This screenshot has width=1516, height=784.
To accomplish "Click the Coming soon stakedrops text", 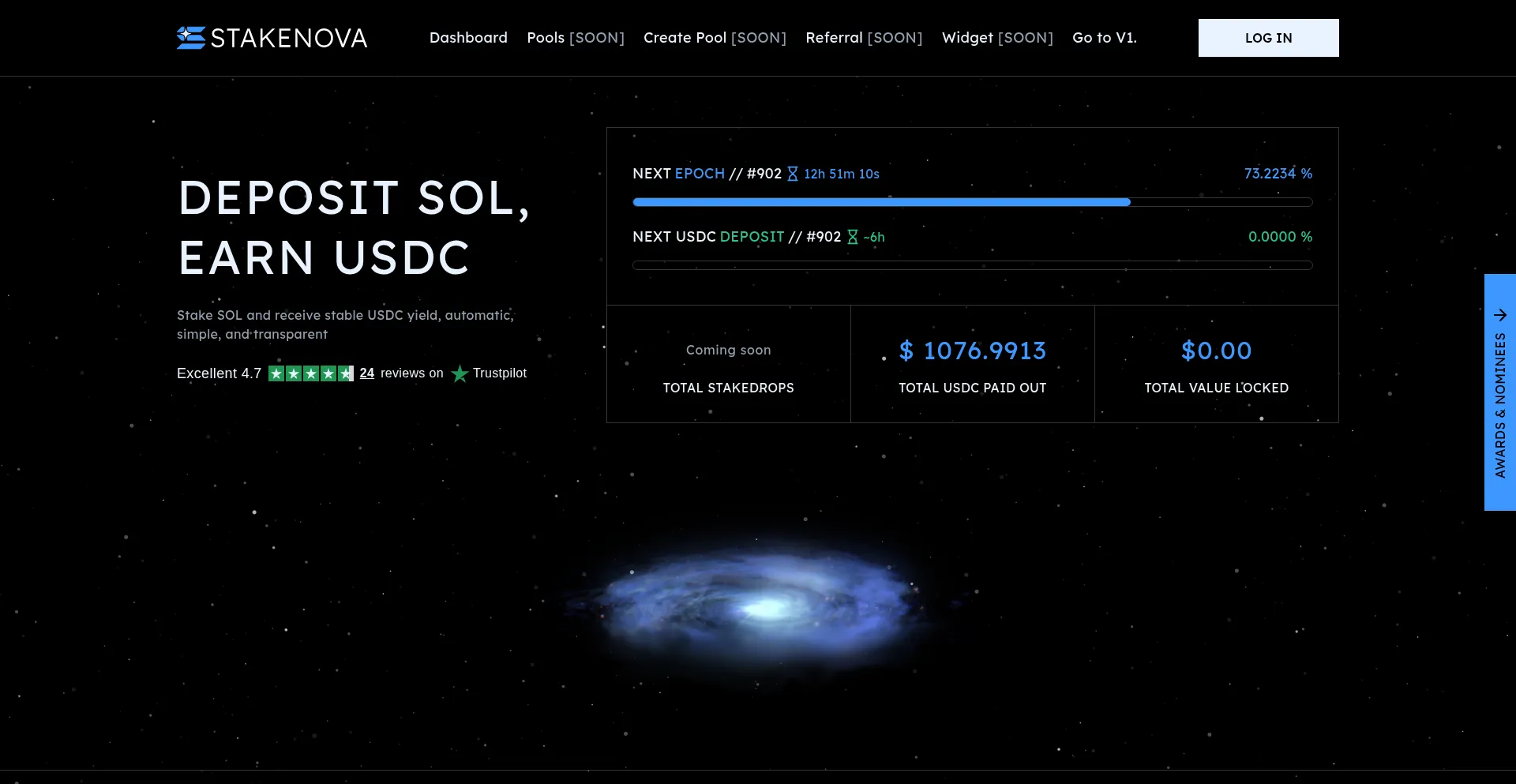I will (x=729, y=350).
